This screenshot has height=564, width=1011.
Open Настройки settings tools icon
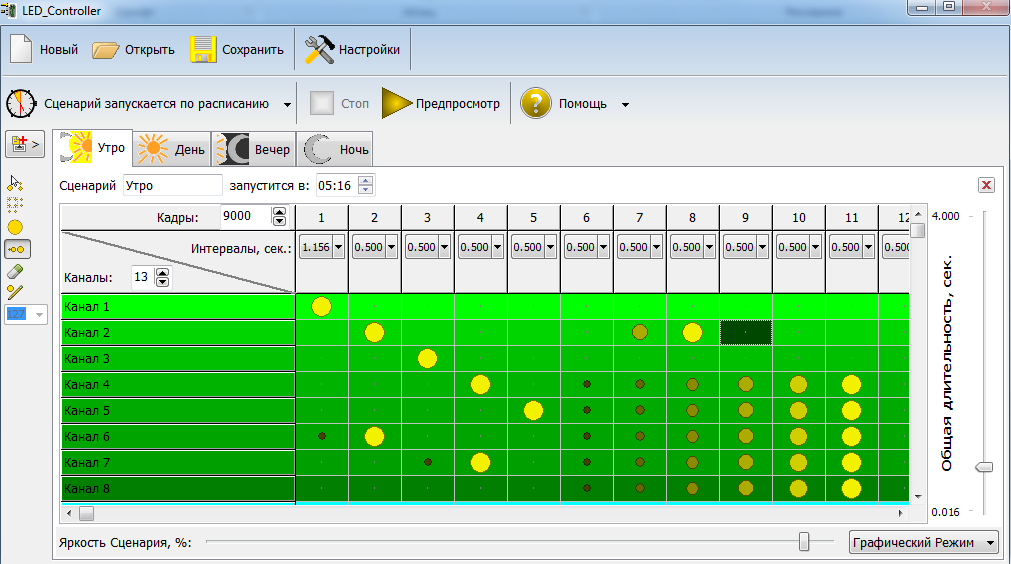[x=319, y=49]
